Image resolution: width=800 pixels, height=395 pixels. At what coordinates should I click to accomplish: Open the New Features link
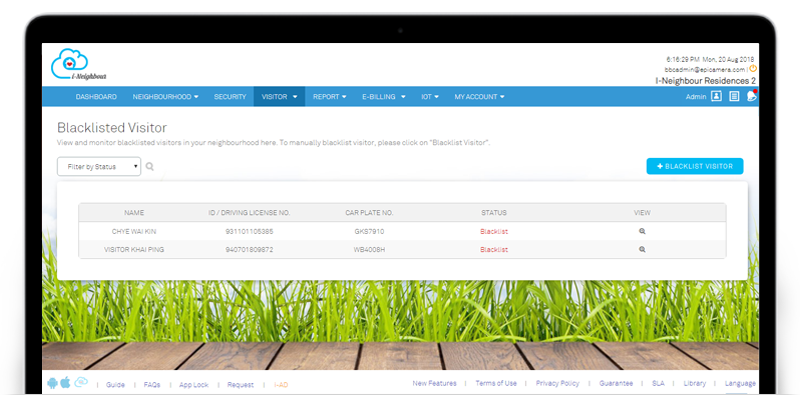click(x=434, y=383)
